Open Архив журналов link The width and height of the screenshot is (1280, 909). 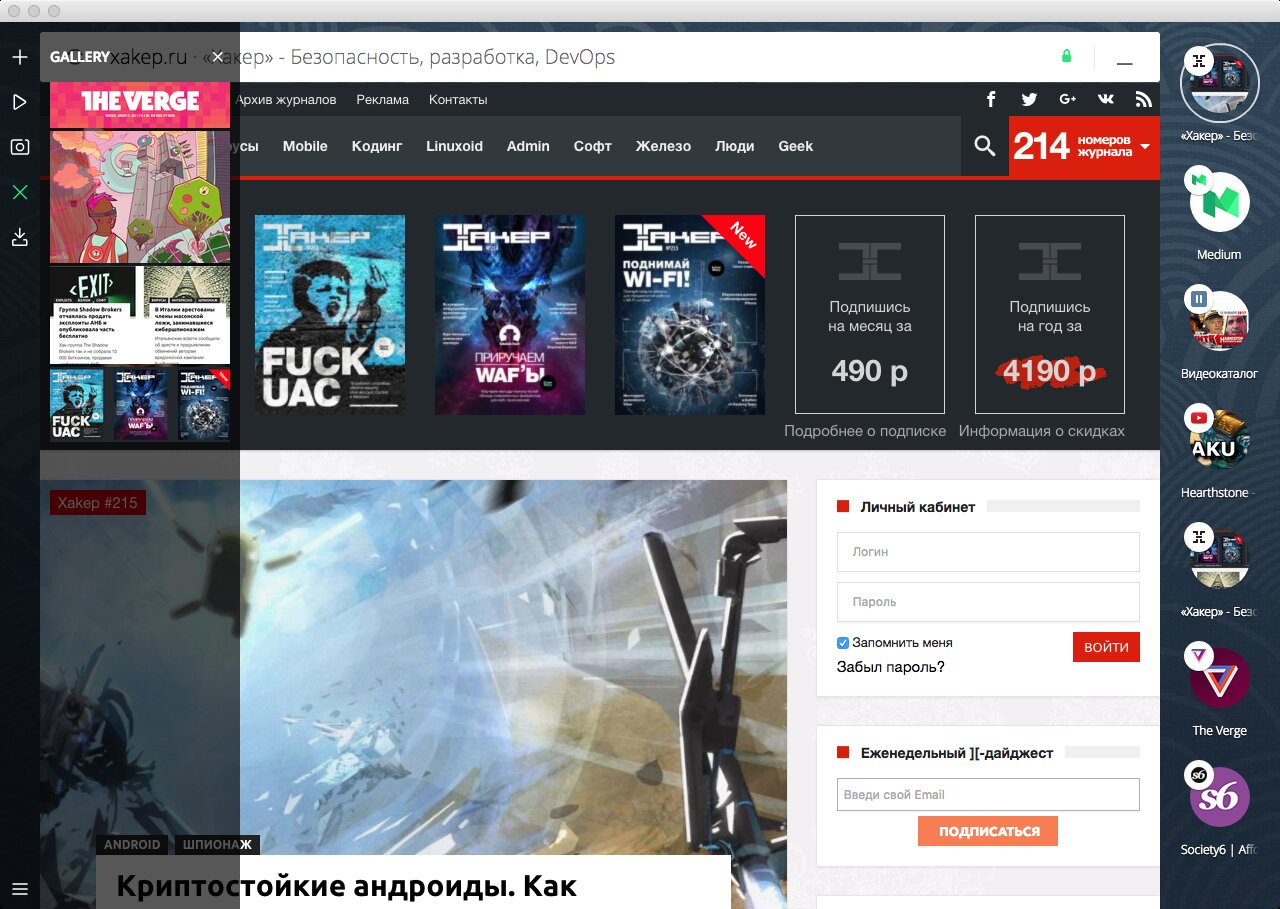click(286, 99)
